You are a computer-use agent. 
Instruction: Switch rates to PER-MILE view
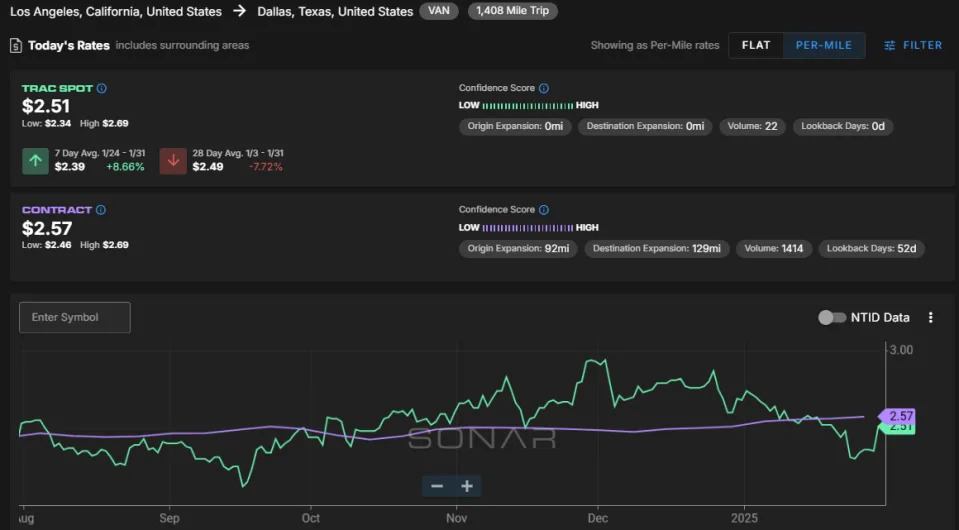[x=824, y=45]
